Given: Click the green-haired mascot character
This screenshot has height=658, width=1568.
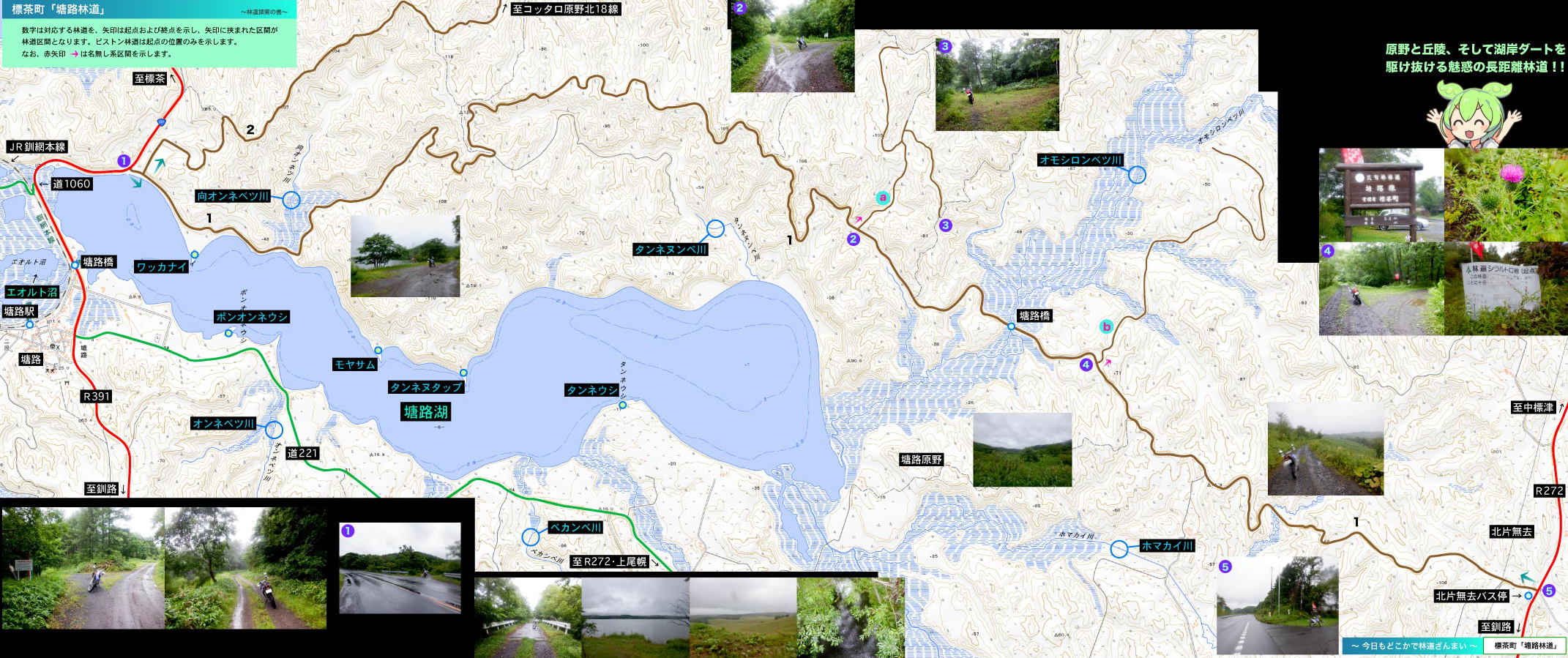Looking at the screenshot, I should [x=1473, y=113].
